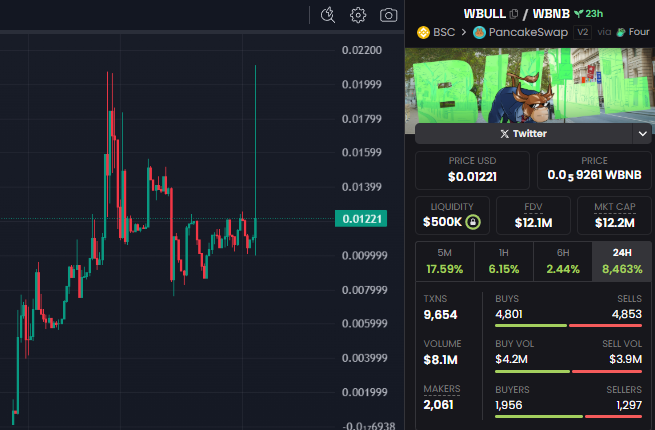Select the 24H timeframe tab

pyautogui.click(x=622, y=262)
